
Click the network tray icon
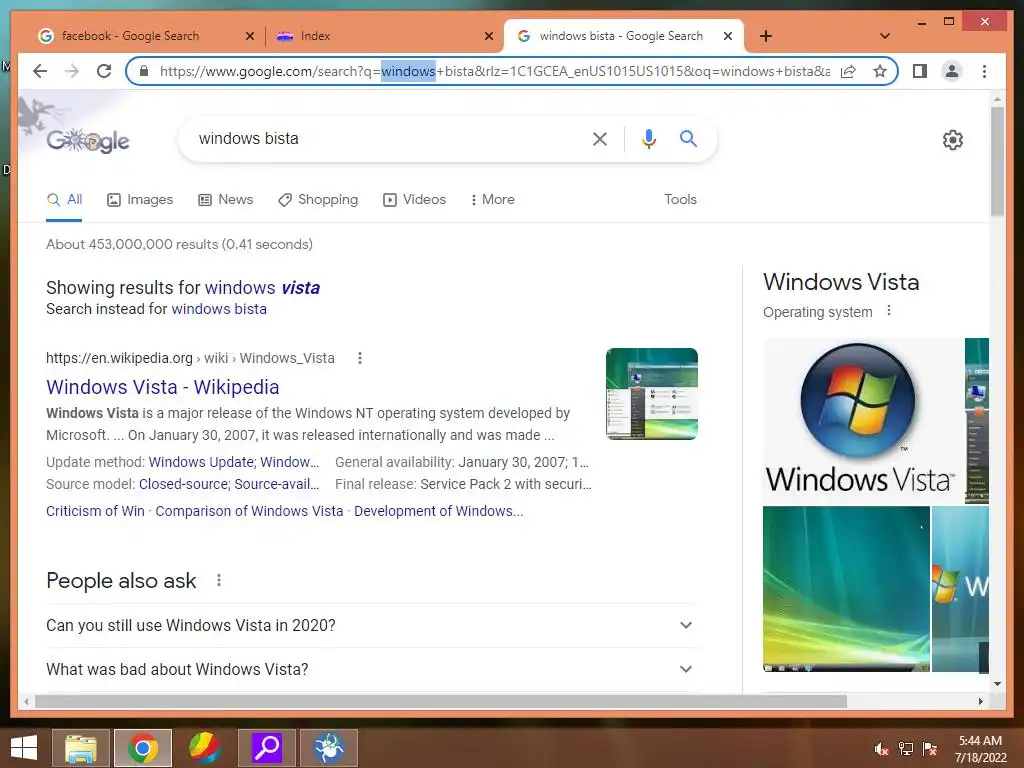(906, 749)
